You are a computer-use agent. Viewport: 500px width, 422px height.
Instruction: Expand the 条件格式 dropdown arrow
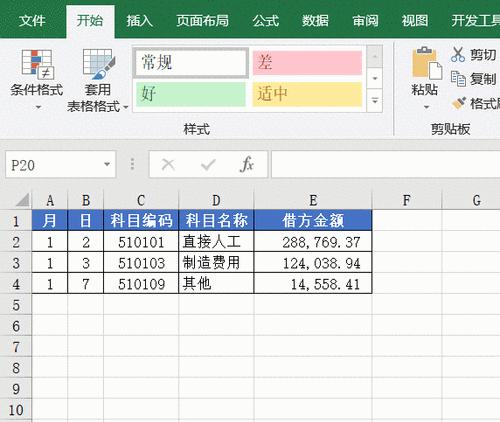click(38, 107)
